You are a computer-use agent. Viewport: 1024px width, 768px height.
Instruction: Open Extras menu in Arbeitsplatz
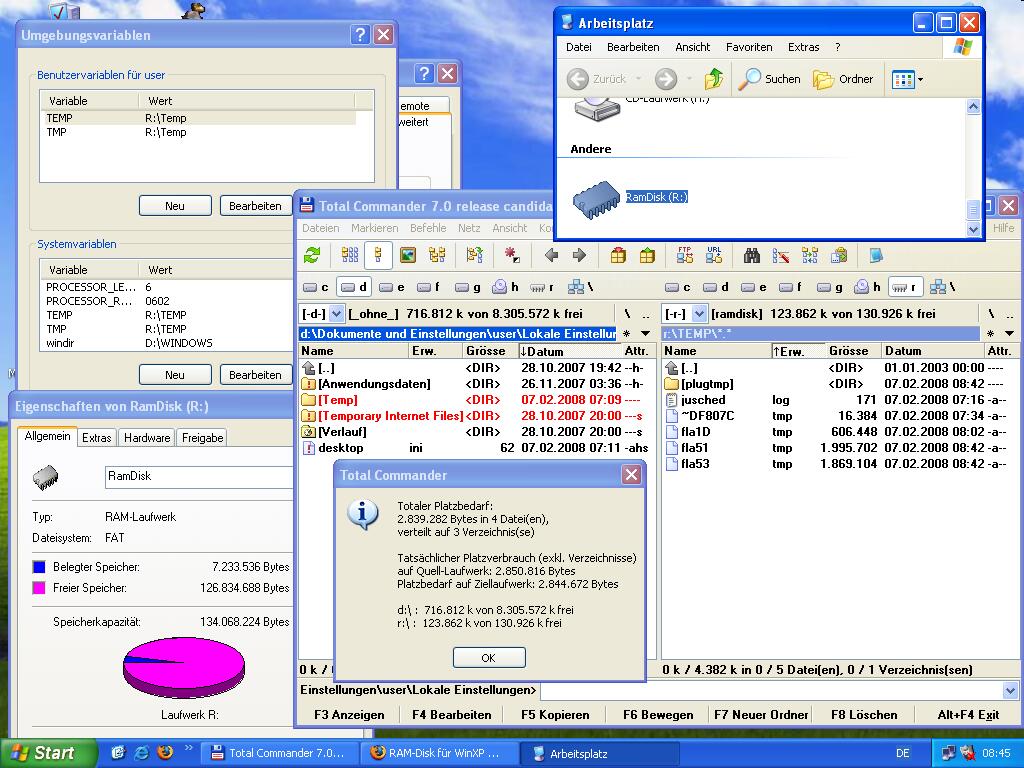click(803, 47)
